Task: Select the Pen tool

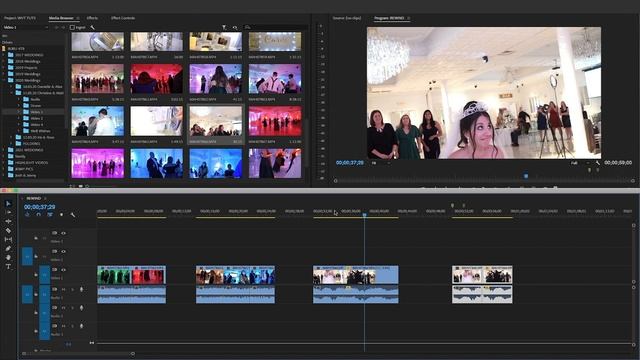Action: point(8,249)
